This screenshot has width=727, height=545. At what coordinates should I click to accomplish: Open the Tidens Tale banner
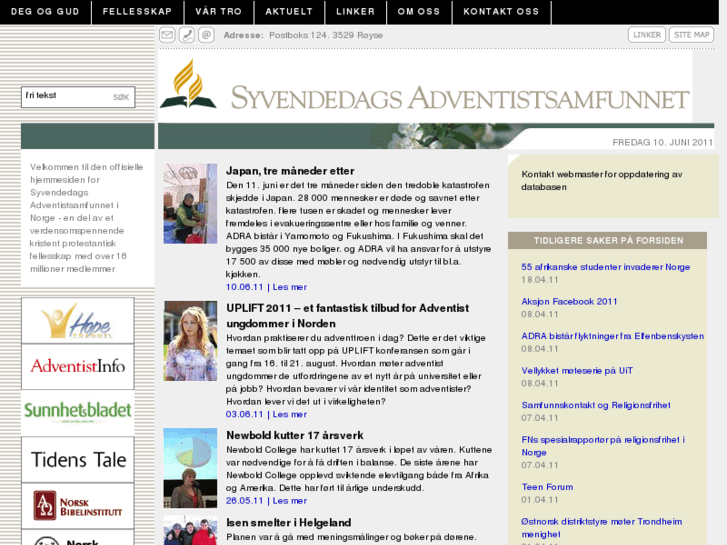pos(78,459)
